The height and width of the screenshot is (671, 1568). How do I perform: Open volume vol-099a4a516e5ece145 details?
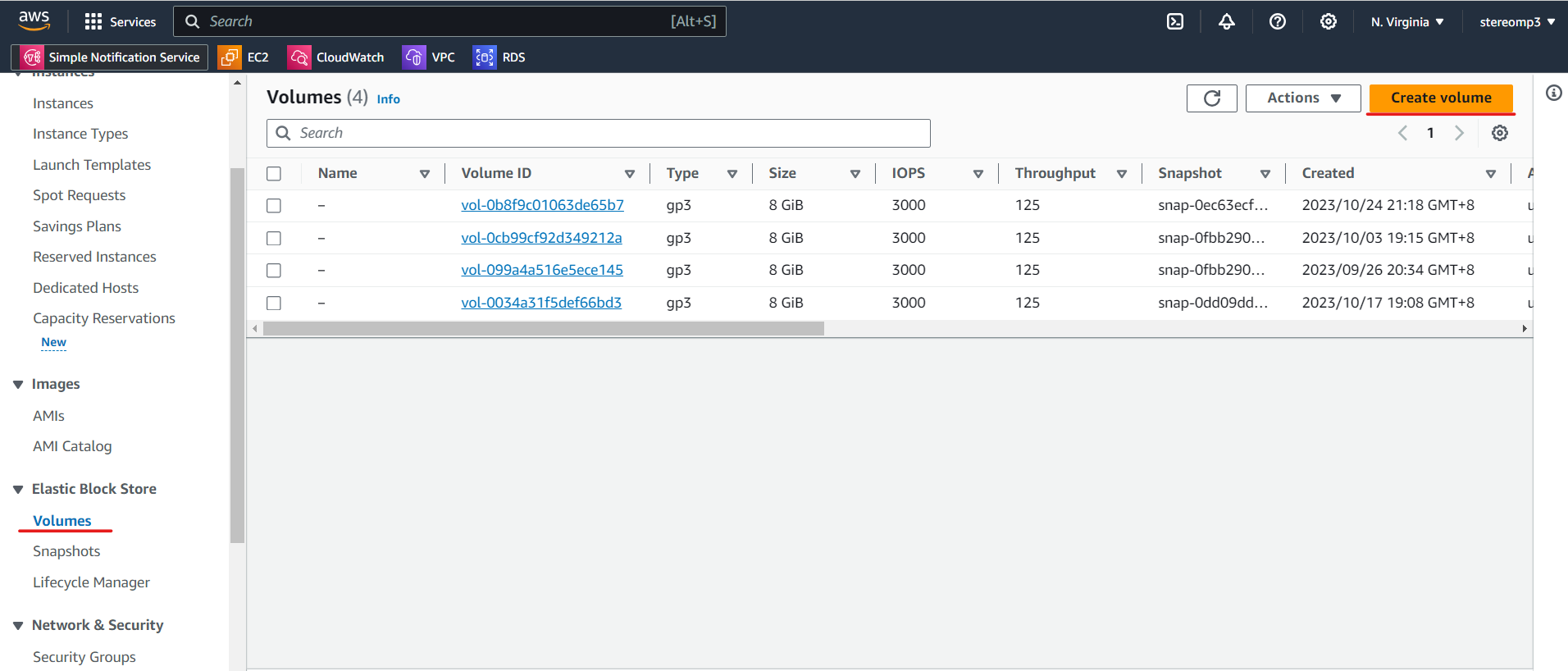click(542, 270)
